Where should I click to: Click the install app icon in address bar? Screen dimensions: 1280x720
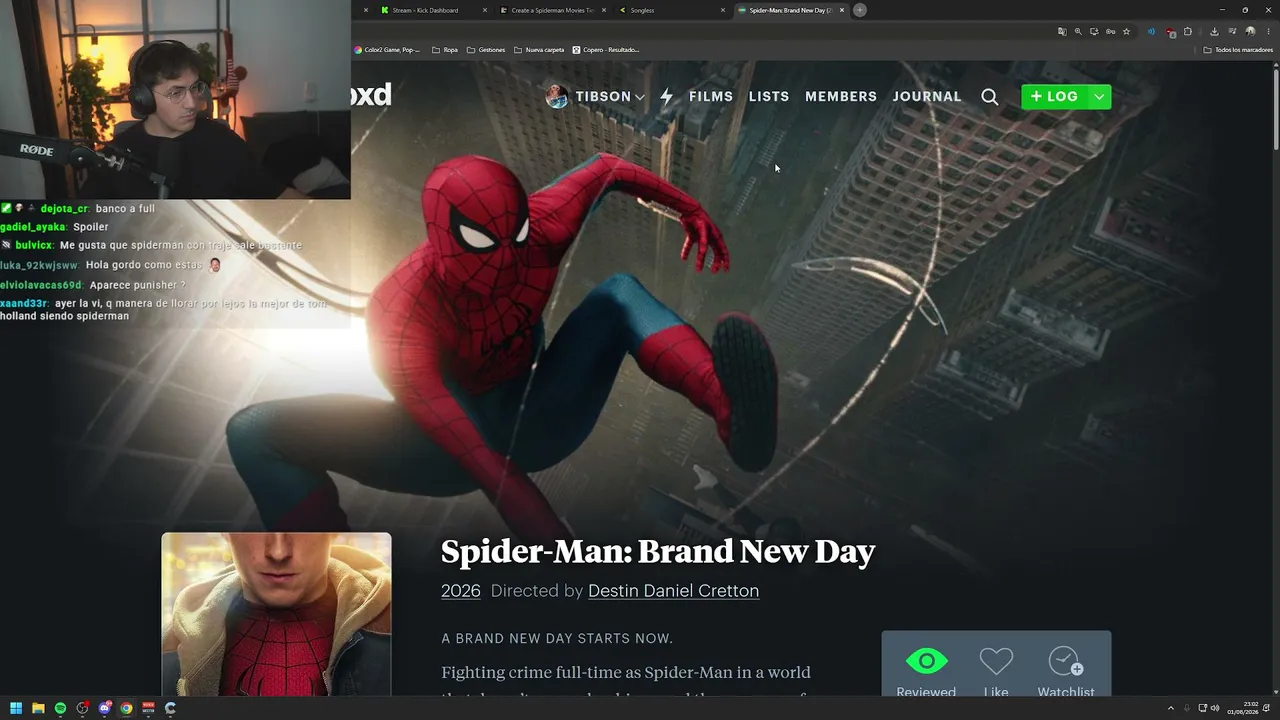point(1094,32)
